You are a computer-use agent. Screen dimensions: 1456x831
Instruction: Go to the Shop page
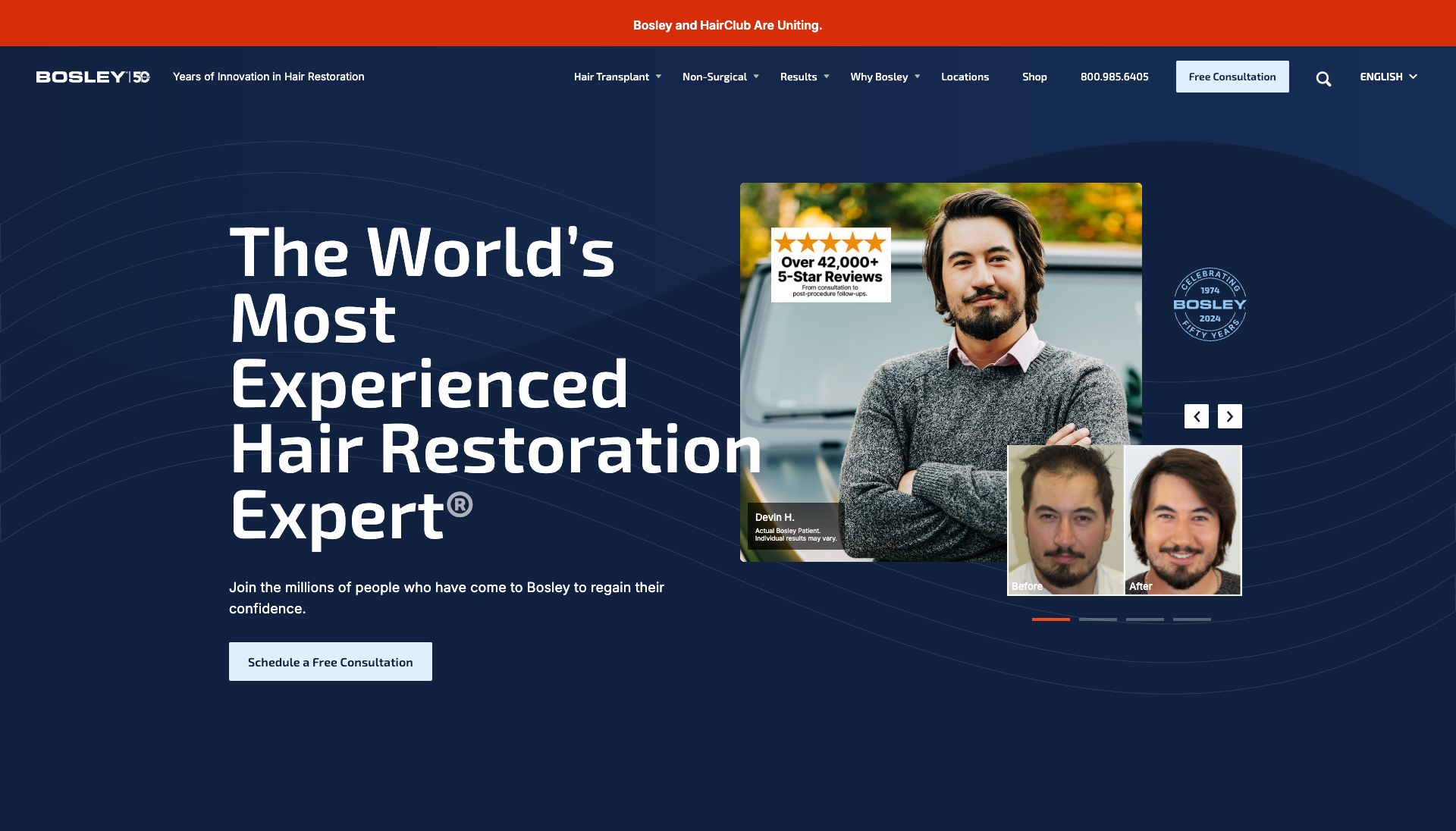[x=1034, y=77]
